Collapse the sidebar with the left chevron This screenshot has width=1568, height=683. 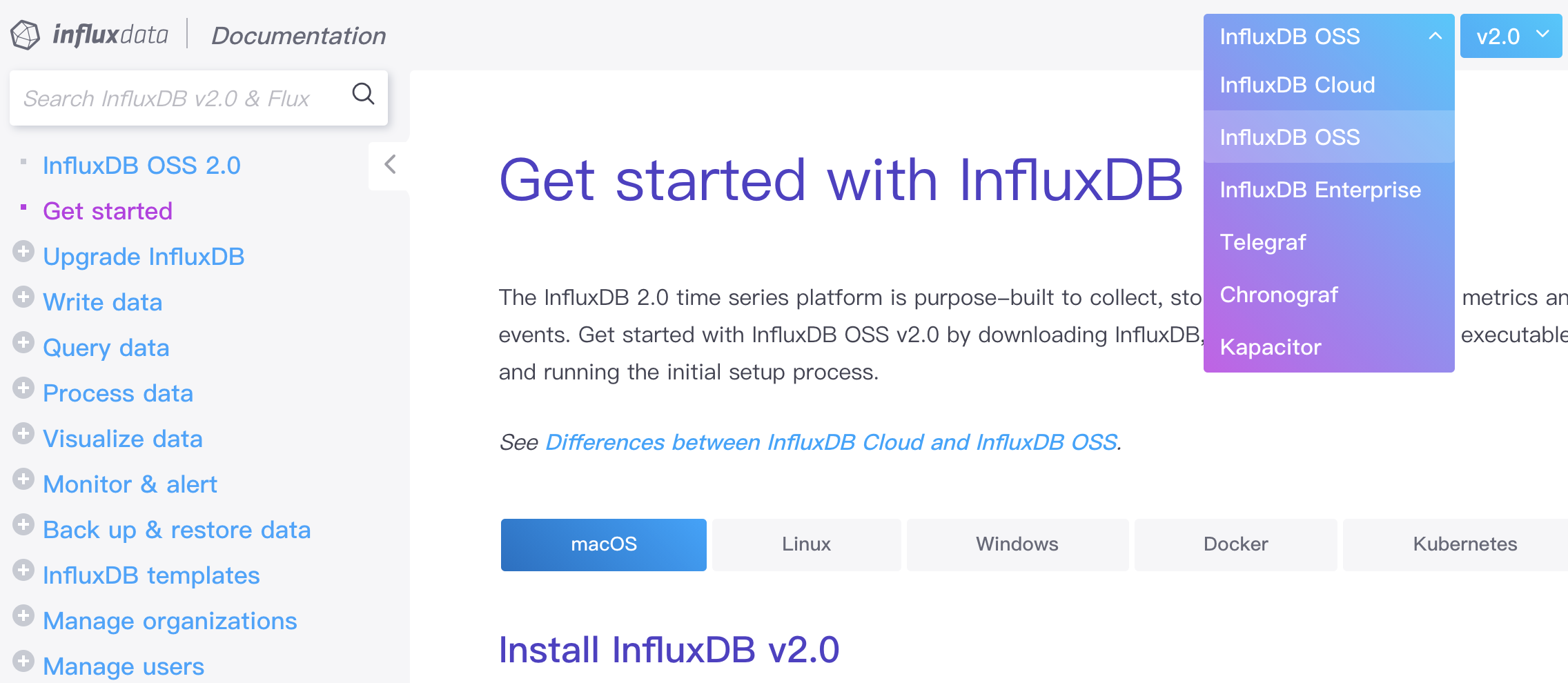click(x=390, y=165)
